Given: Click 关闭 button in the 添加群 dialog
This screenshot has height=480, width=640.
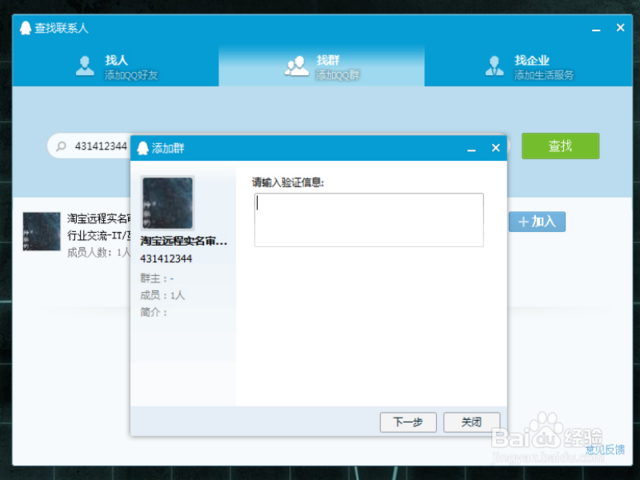Looking at the screenshot, I should pyautogui.click(x=472, y=422).
